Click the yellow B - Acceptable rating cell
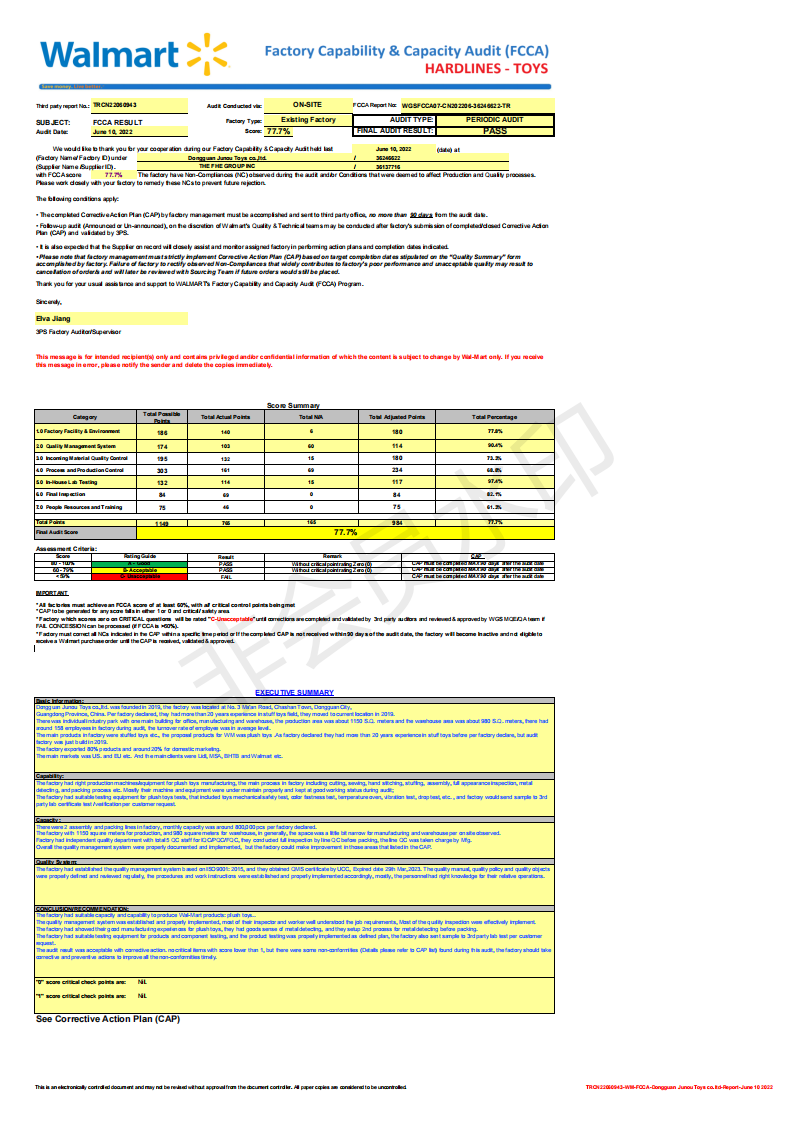794x1123 pixels. click(140, 570)
